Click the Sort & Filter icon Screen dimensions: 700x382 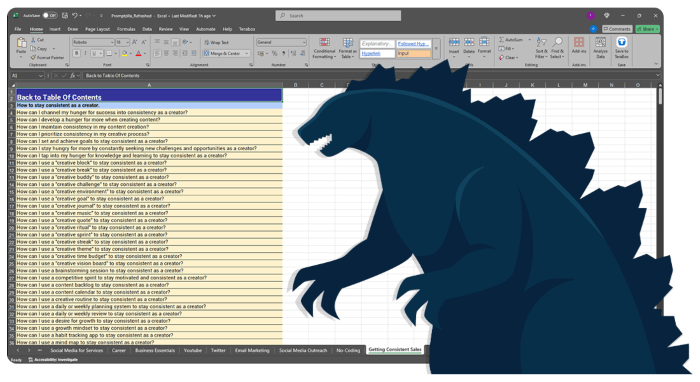[x=541, y=43]
